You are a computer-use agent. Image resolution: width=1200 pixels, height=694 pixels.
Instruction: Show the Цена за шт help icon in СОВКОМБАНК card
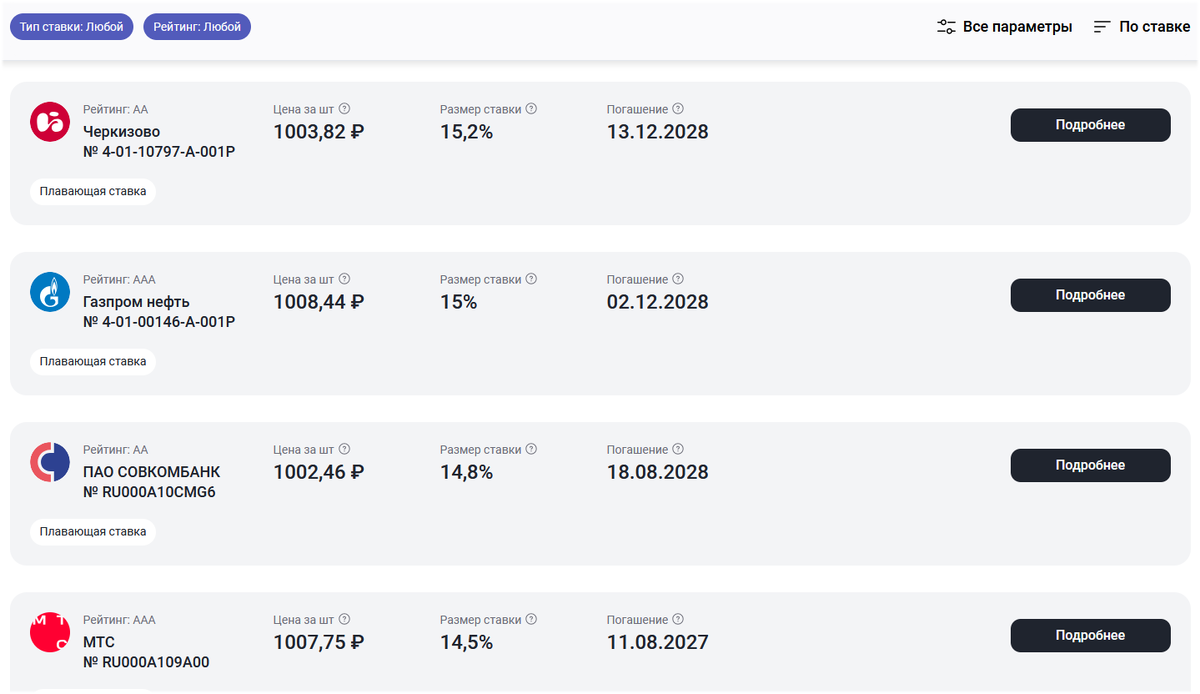[x=345, y=449]
